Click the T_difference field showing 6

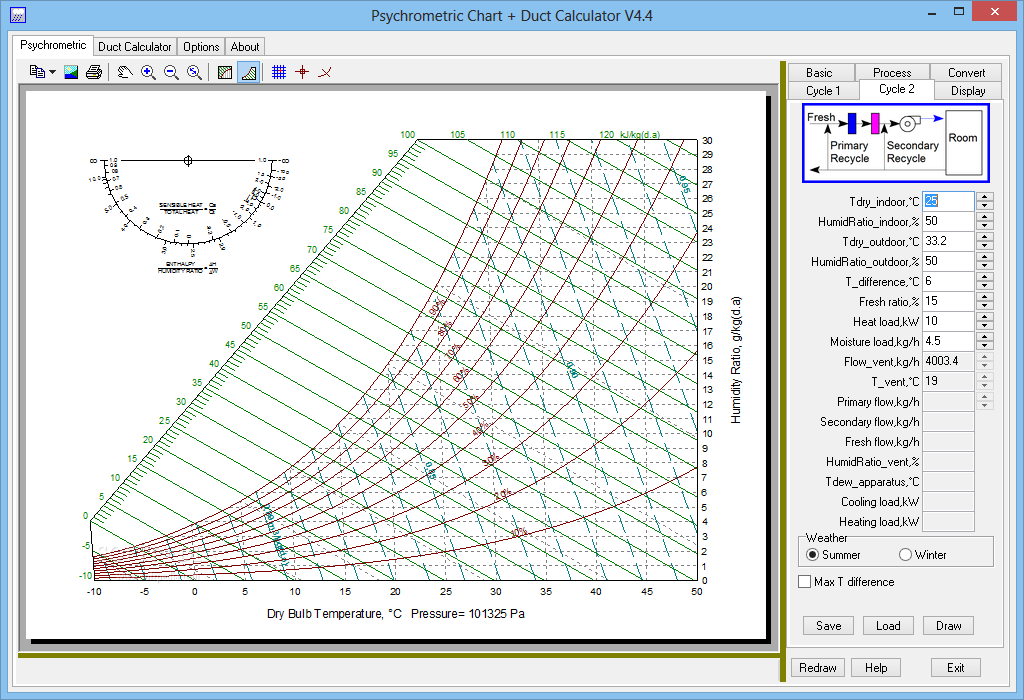[948, 281]
